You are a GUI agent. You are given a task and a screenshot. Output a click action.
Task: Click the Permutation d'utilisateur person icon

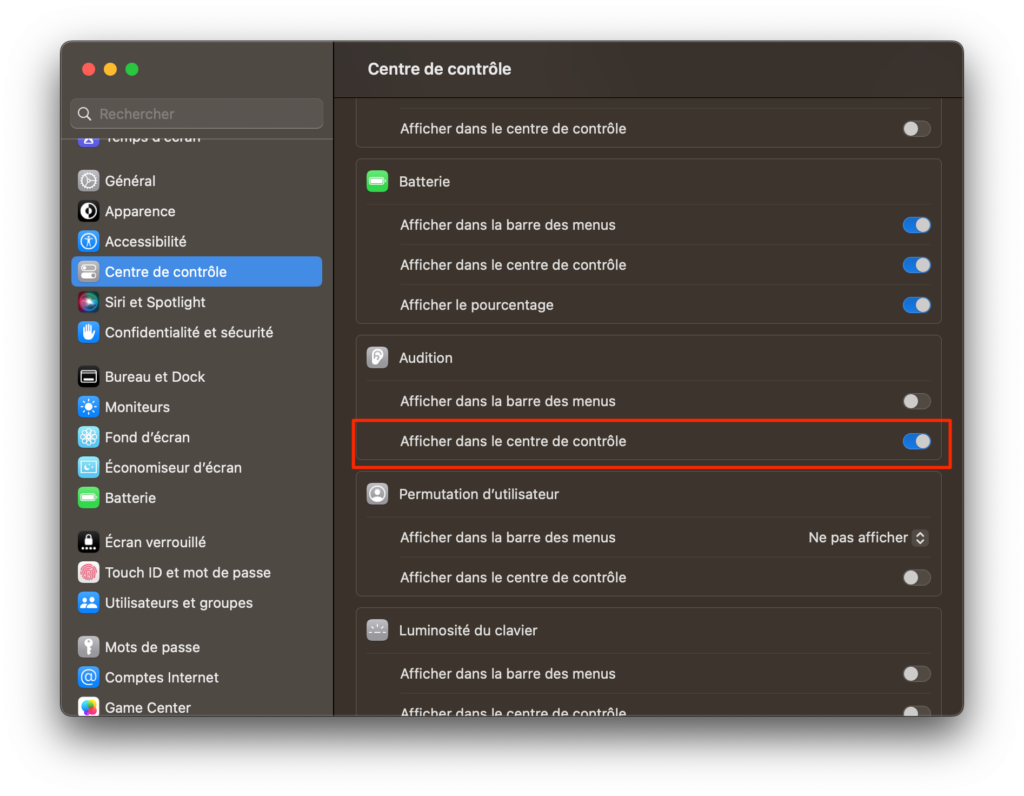point(377,494)
